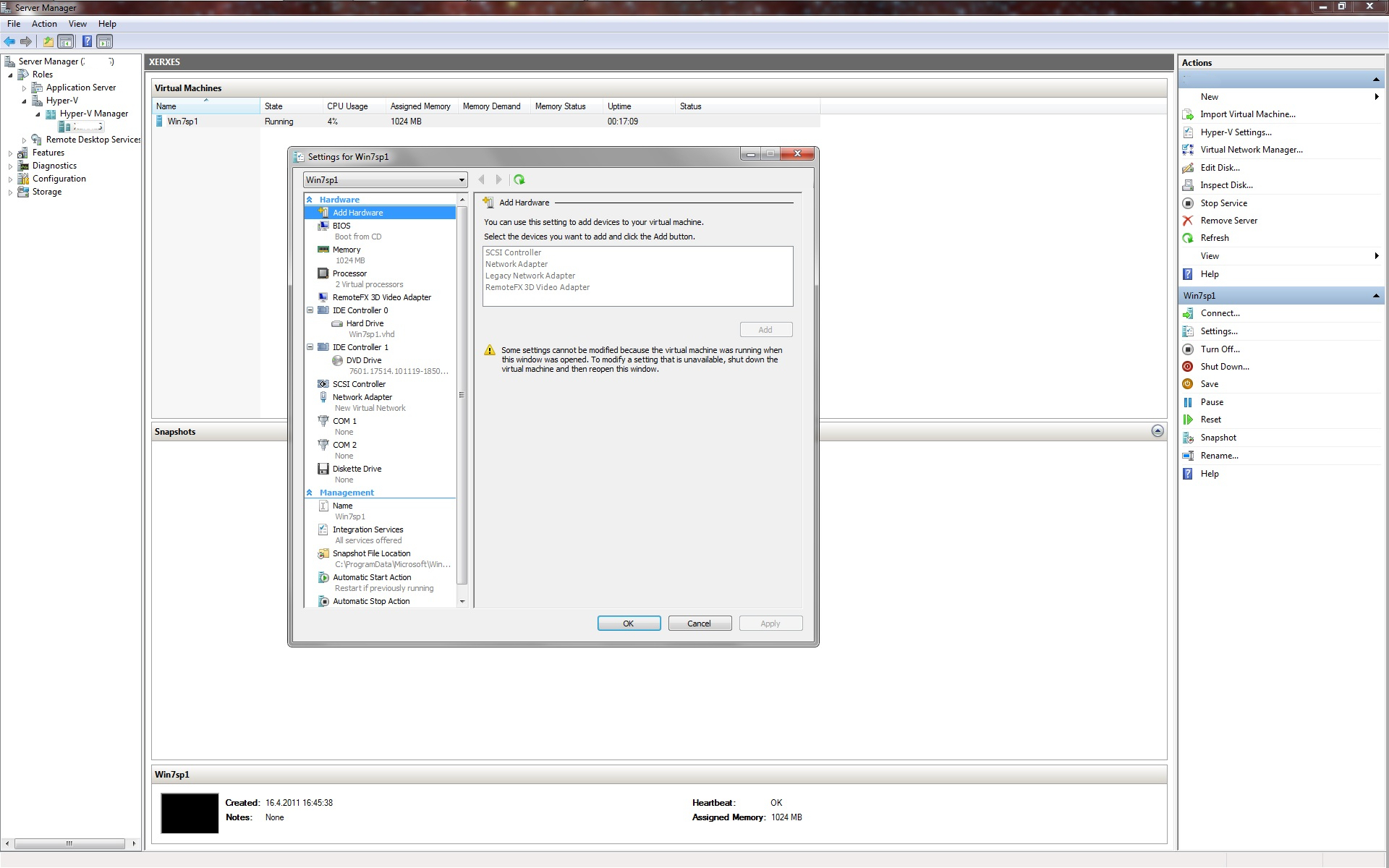Click the OK button
This screenshot has width=1389, height=868.
[629, 624]
